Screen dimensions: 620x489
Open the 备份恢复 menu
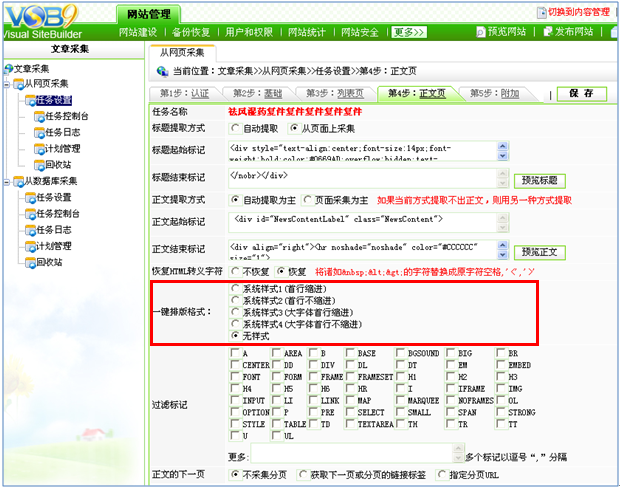tap(191, 32)
